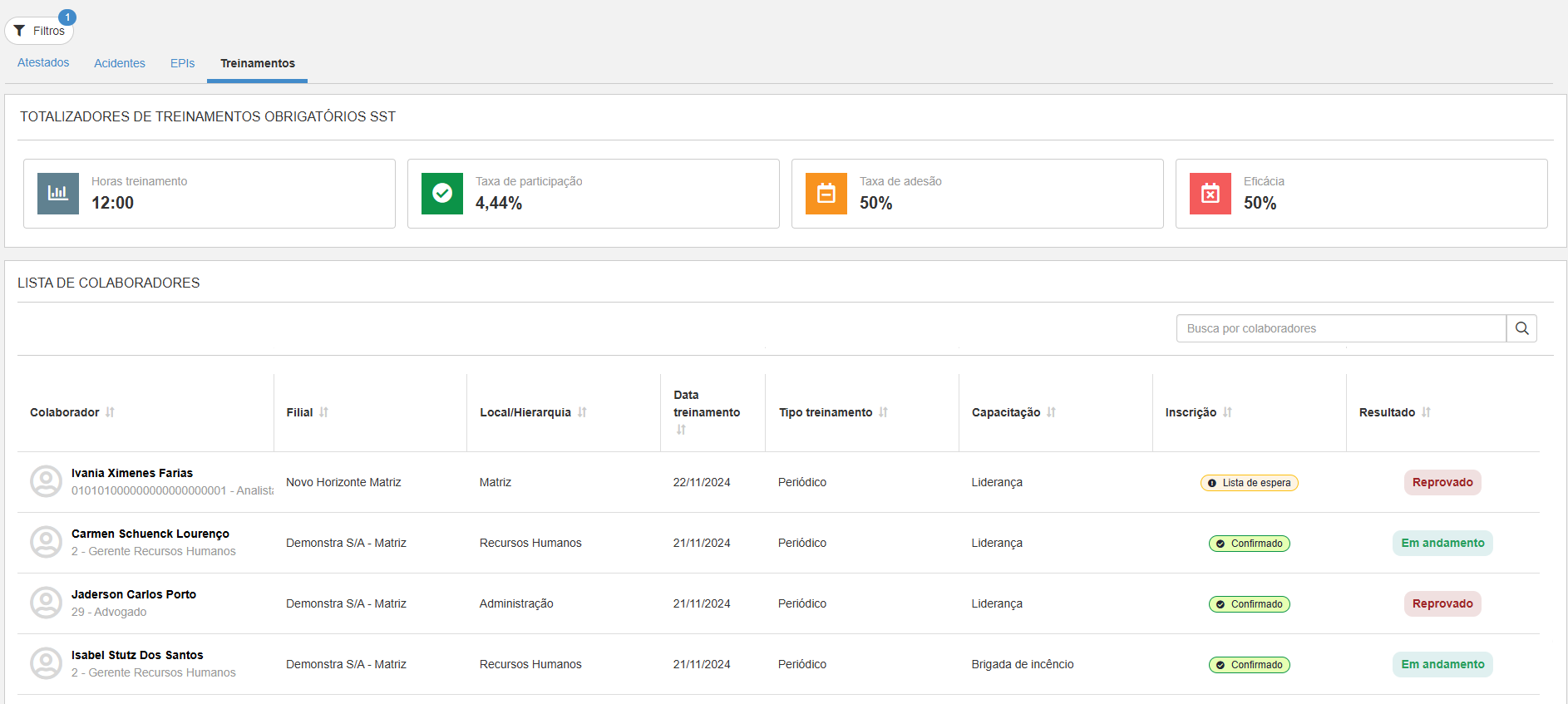1568x704 pixels.
Task: Click the red Eficácia calendar icon
Action: click(1211, 194)
